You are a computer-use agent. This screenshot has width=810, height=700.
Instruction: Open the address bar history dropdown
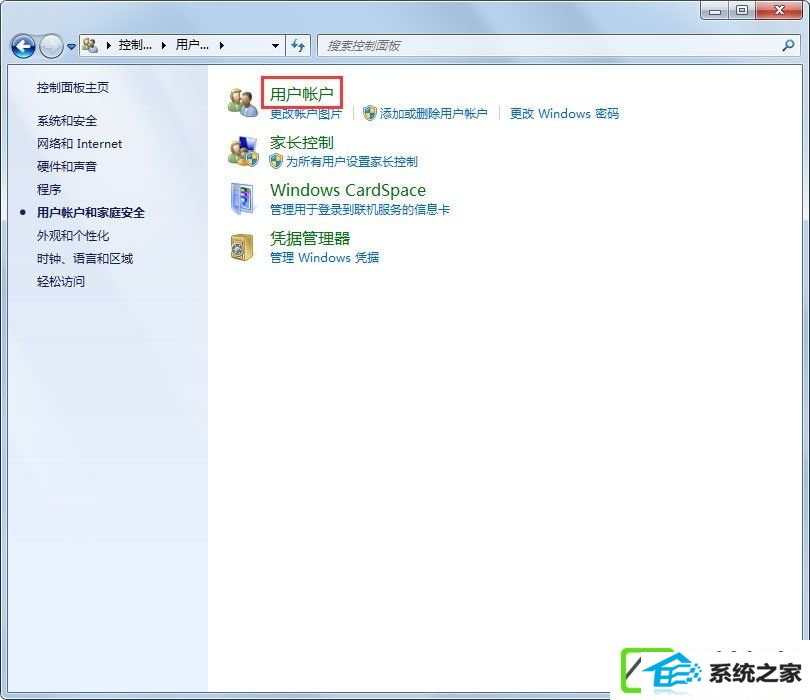pos(275,45)
